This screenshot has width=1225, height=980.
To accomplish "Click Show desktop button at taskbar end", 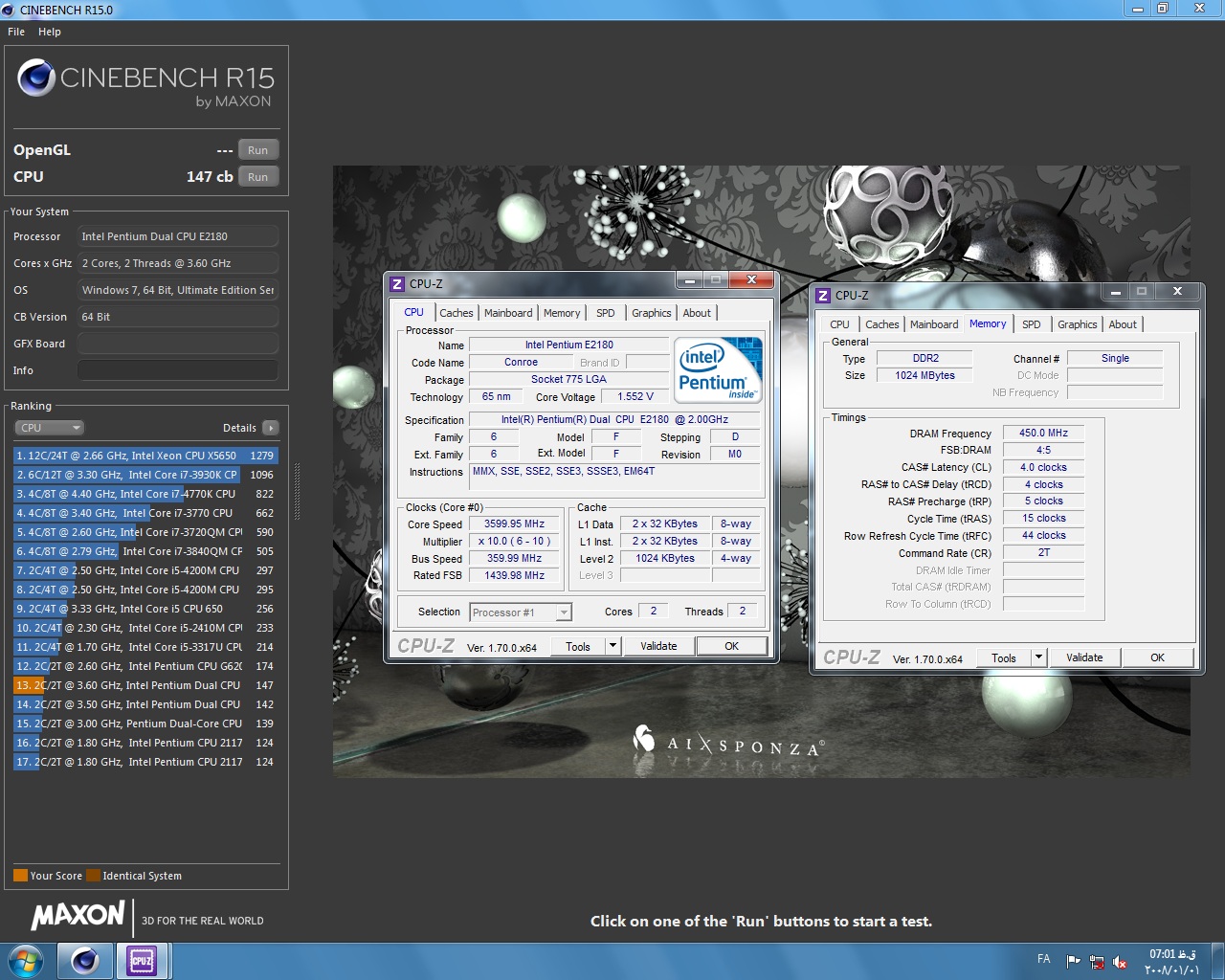I will click(x=1218, y=961).
